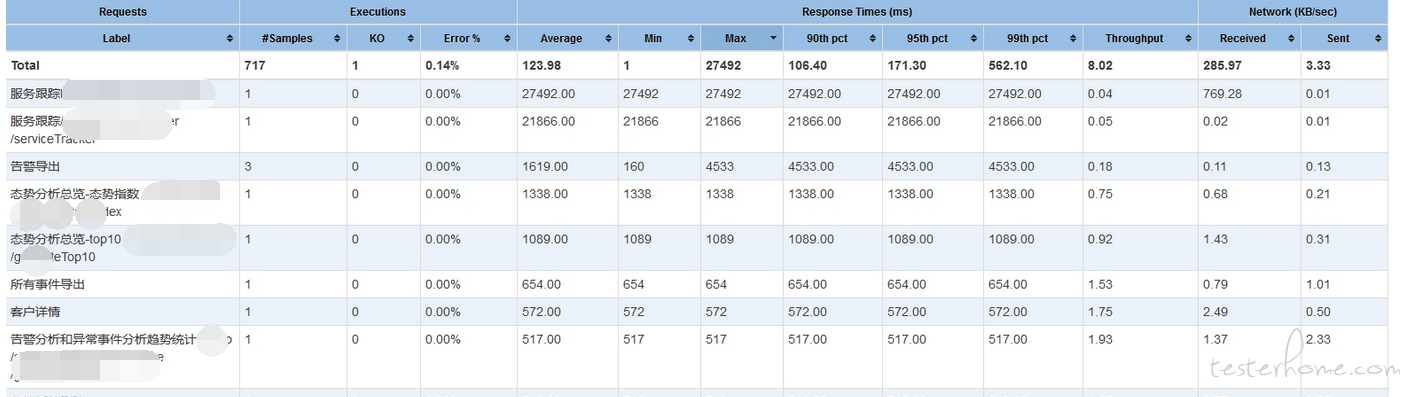Select the received value 769.28
1403x397 pixels.
point(1222,94)
